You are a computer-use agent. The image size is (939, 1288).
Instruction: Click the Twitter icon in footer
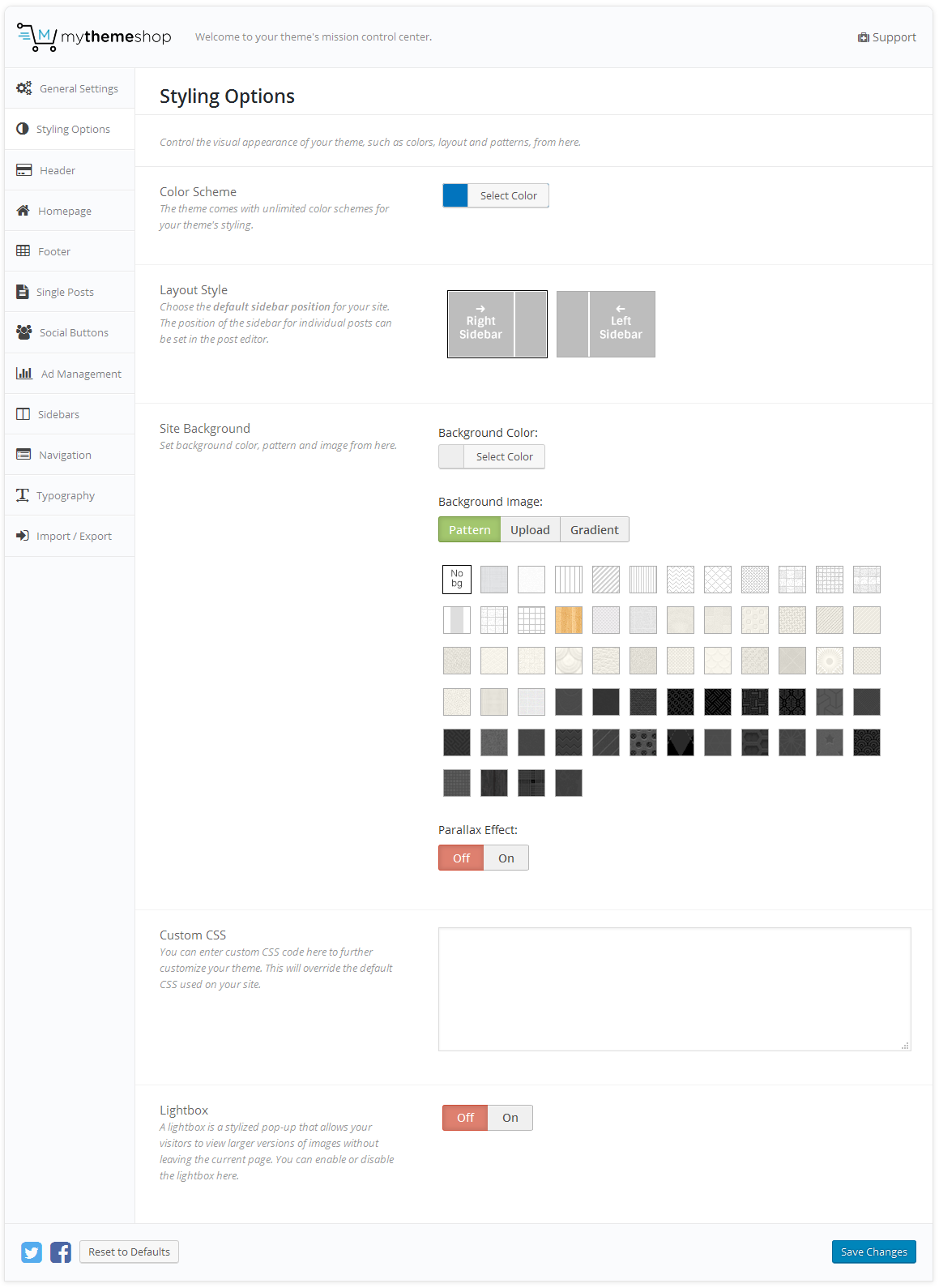click(32, 1252)
